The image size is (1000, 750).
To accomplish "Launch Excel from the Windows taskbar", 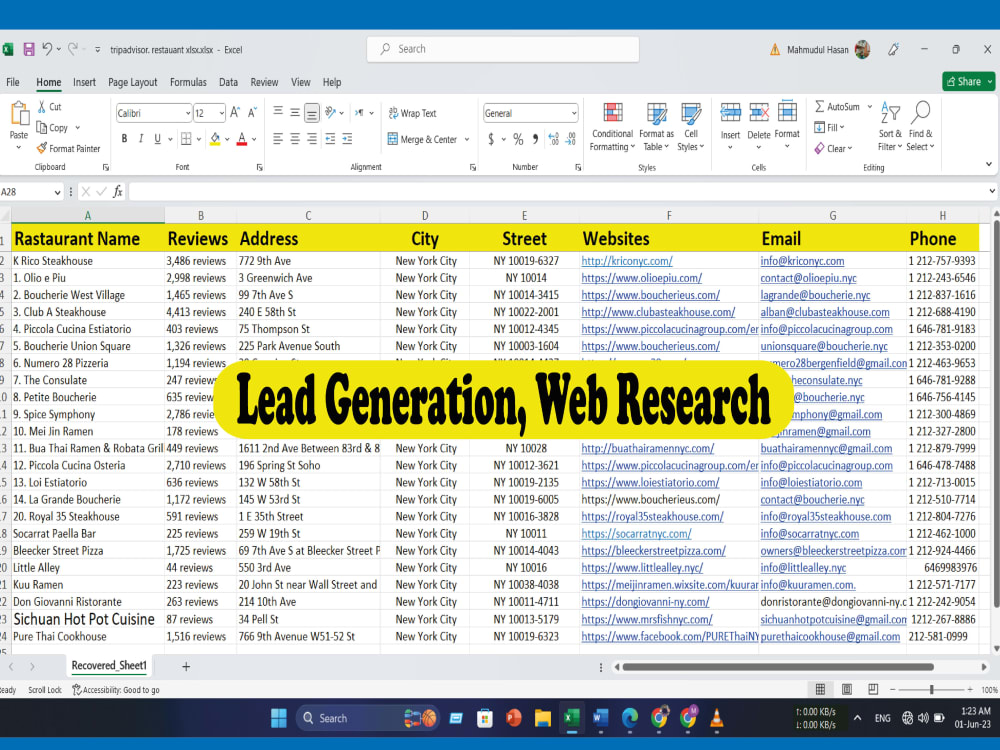I will point(571,718).
